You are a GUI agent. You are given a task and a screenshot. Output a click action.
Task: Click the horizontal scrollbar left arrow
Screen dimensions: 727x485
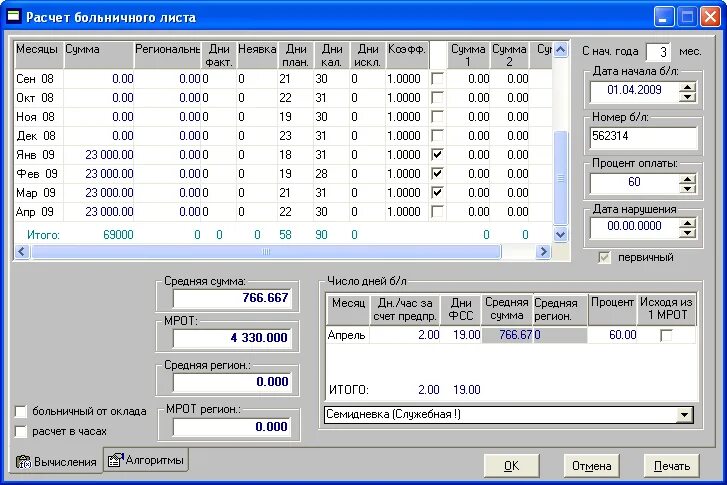tap(22, 252)
